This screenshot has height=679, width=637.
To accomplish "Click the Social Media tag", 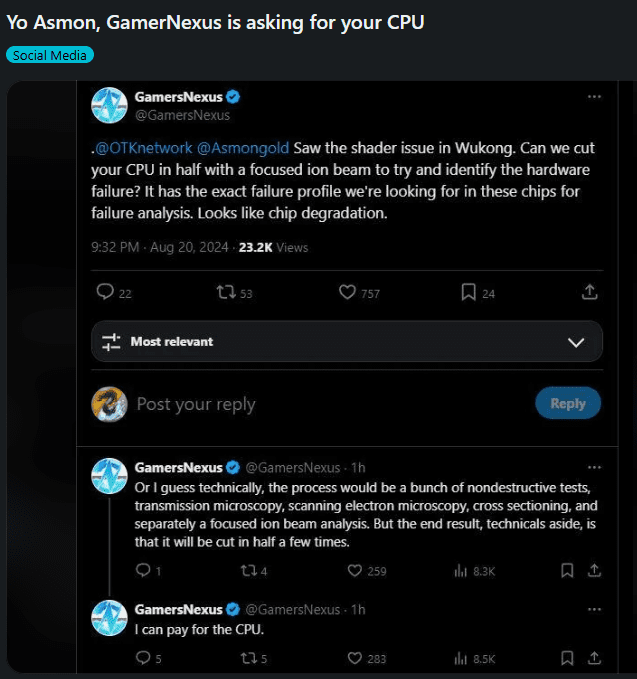I will coord(50,55).
